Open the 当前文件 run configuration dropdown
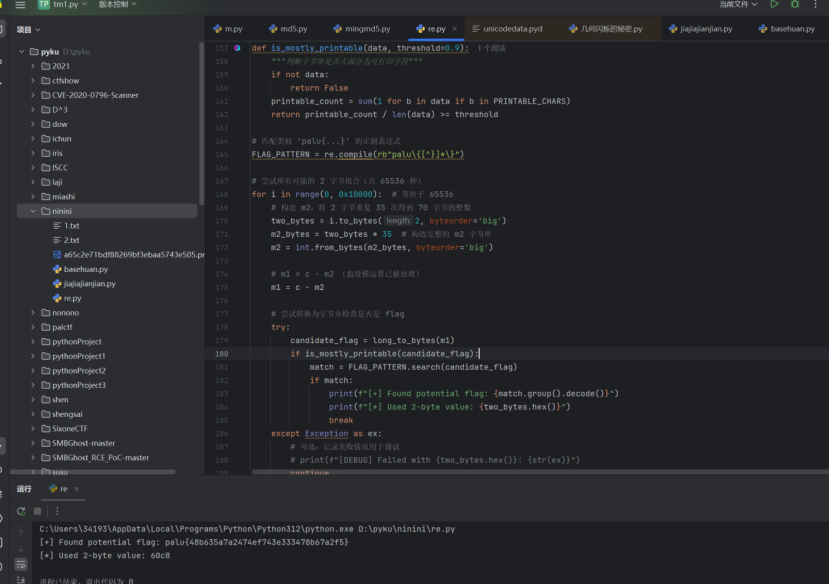Image resolution: width=830 pixels, height=585 pixels. point(738,4)
